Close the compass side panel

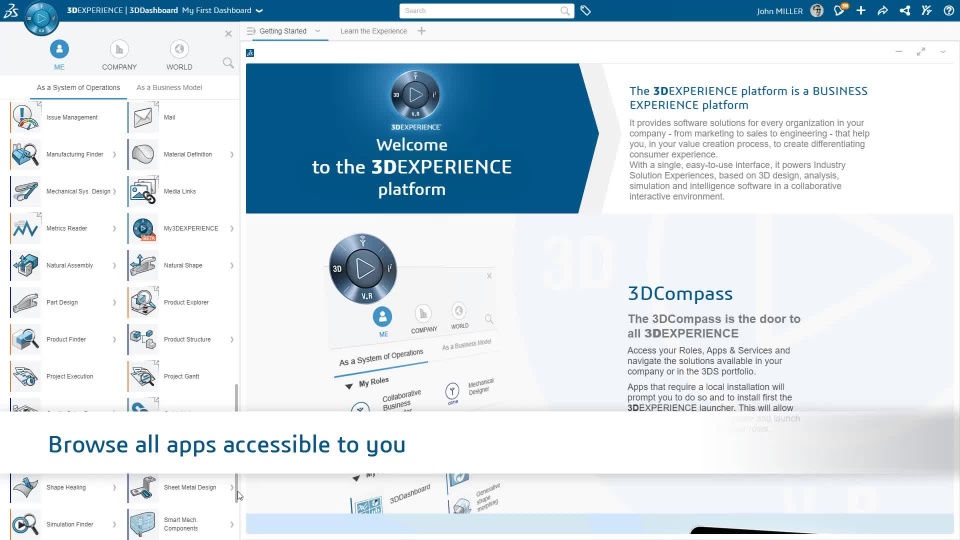228,34
